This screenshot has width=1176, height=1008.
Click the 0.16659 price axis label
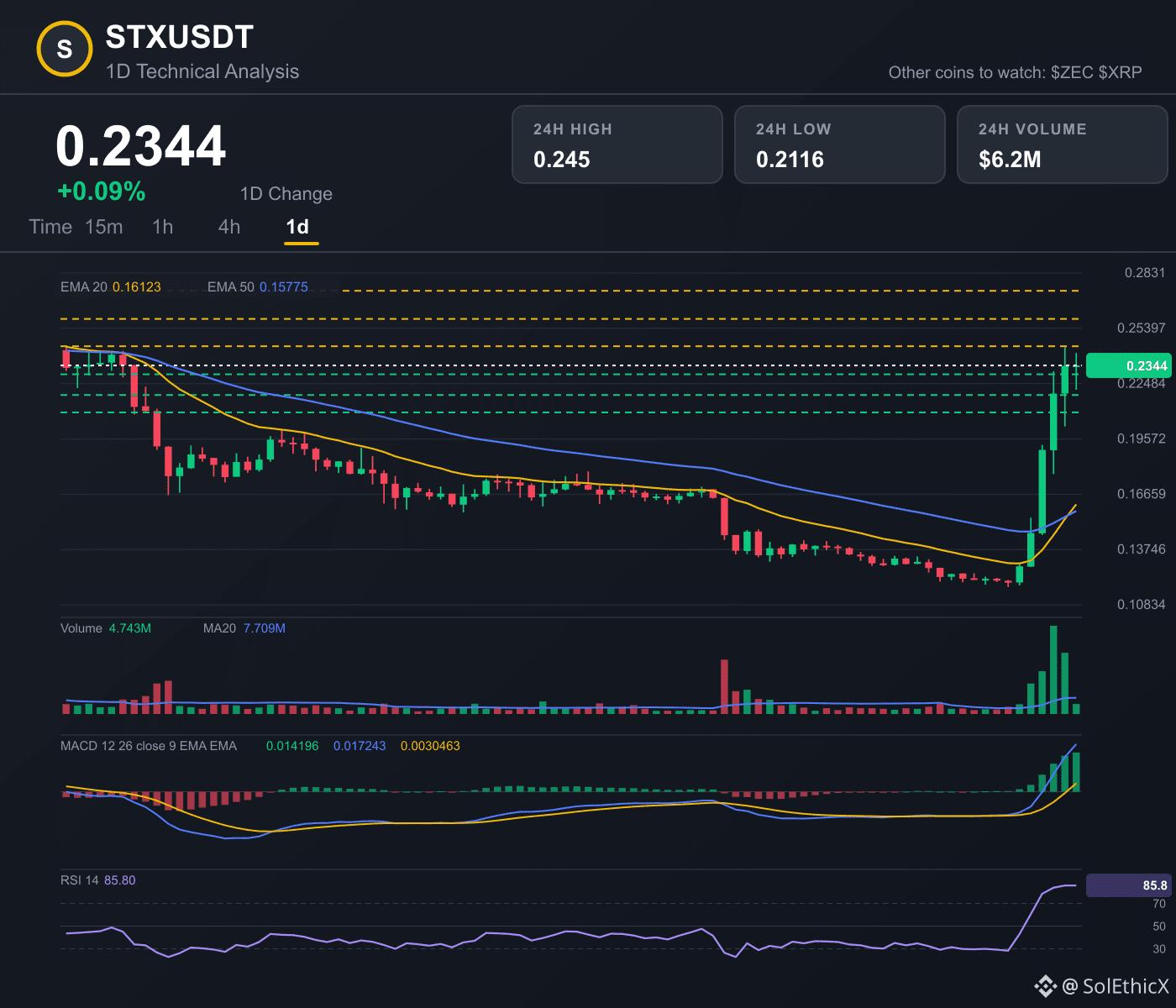[1142, 494]
